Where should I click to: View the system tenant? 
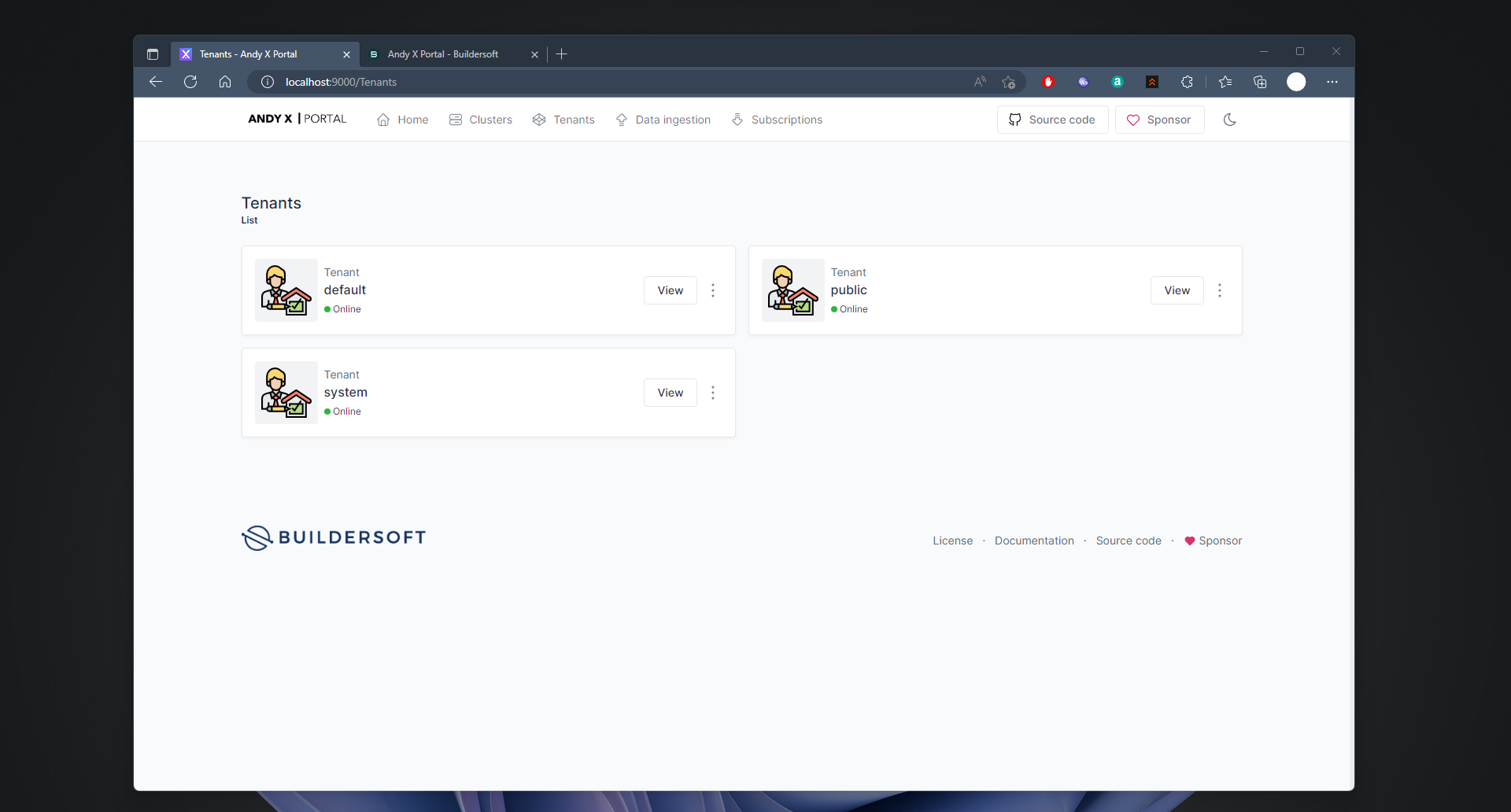click(x=671, y=393)
